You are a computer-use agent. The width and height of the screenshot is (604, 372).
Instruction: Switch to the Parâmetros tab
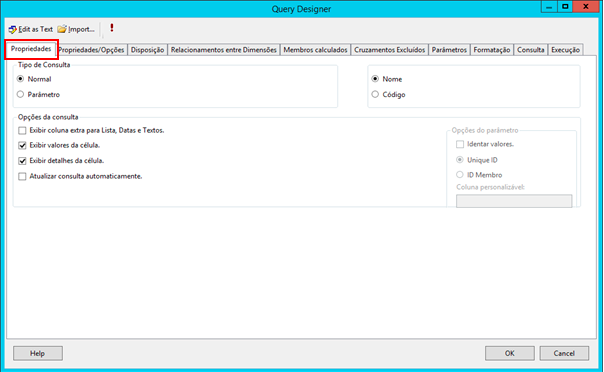point(449,50)
